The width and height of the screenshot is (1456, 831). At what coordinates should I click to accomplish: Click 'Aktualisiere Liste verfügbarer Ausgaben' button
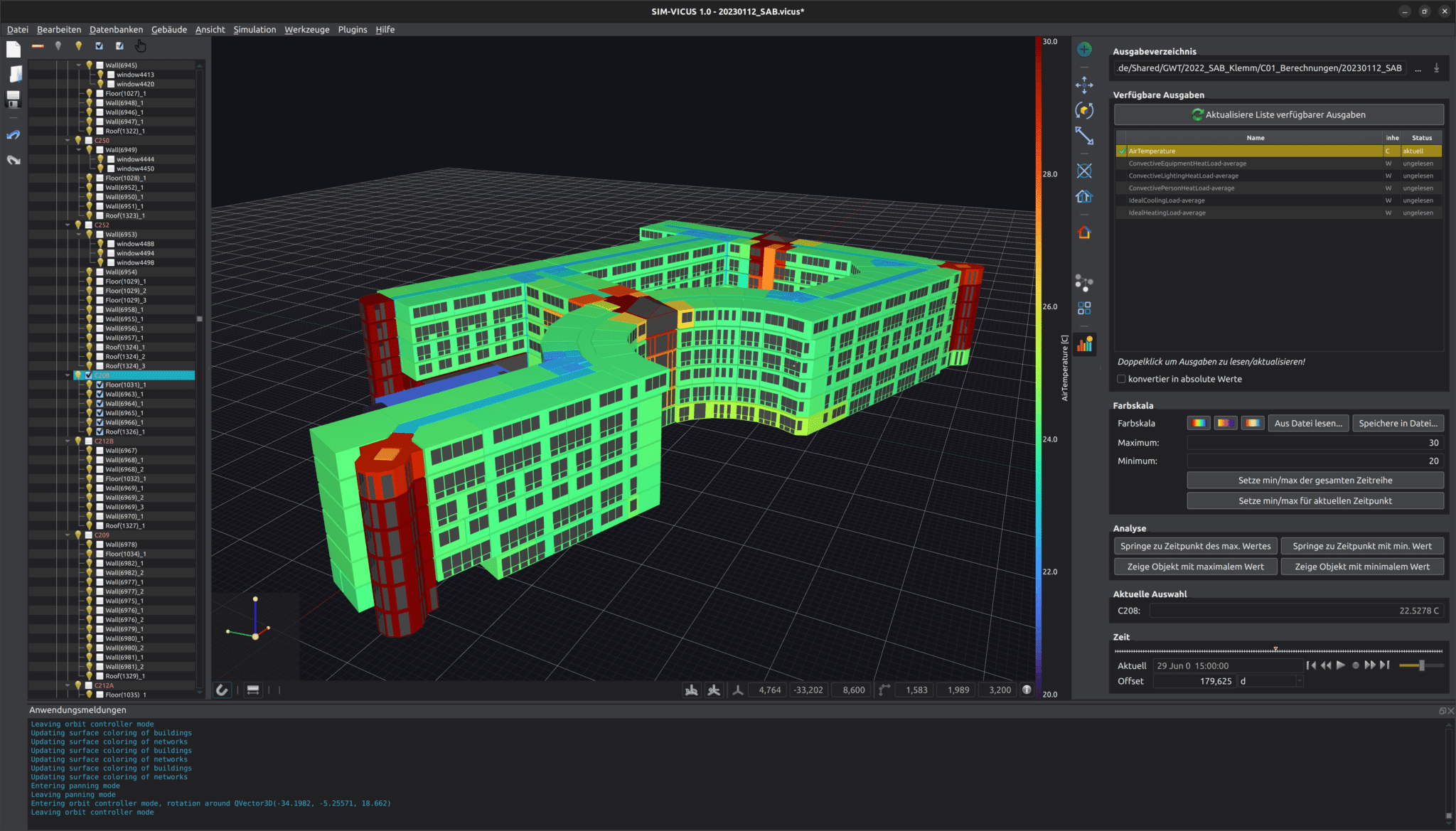click(x=1278, y=114)
